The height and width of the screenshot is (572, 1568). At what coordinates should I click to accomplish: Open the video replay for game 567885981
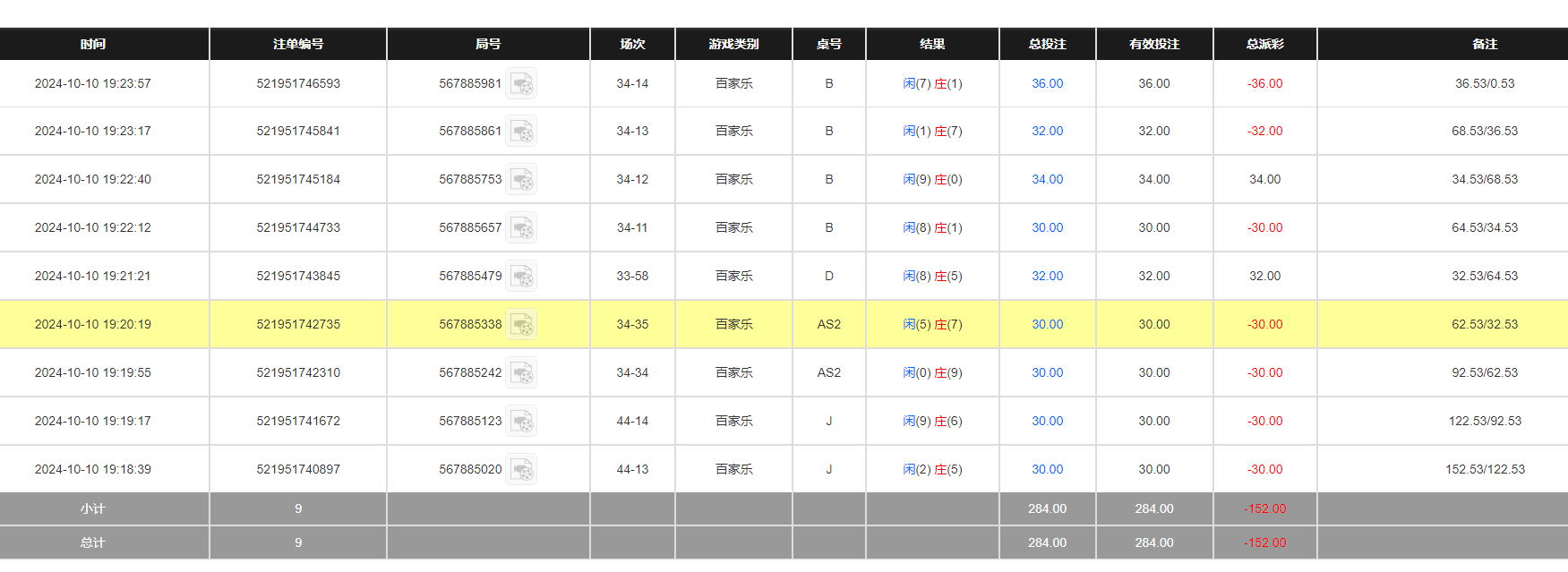point(522,83)
